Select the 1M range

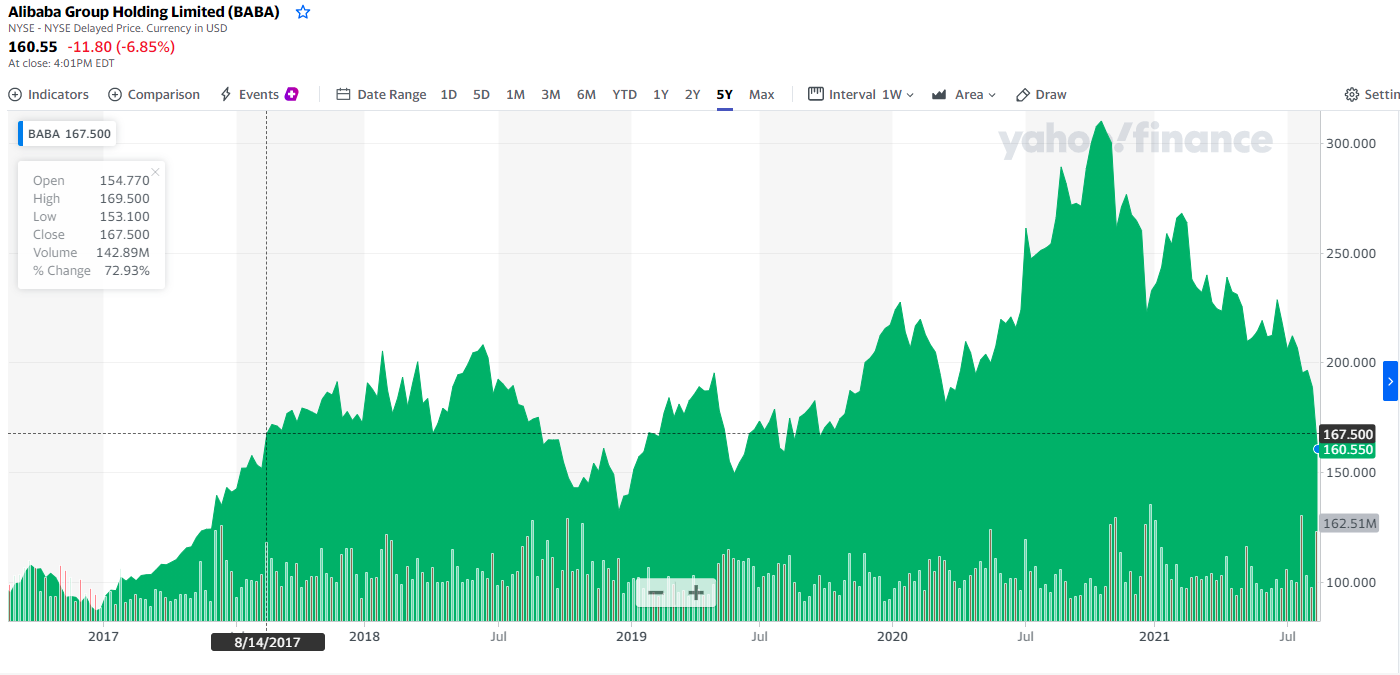click(x=515, y=94)
